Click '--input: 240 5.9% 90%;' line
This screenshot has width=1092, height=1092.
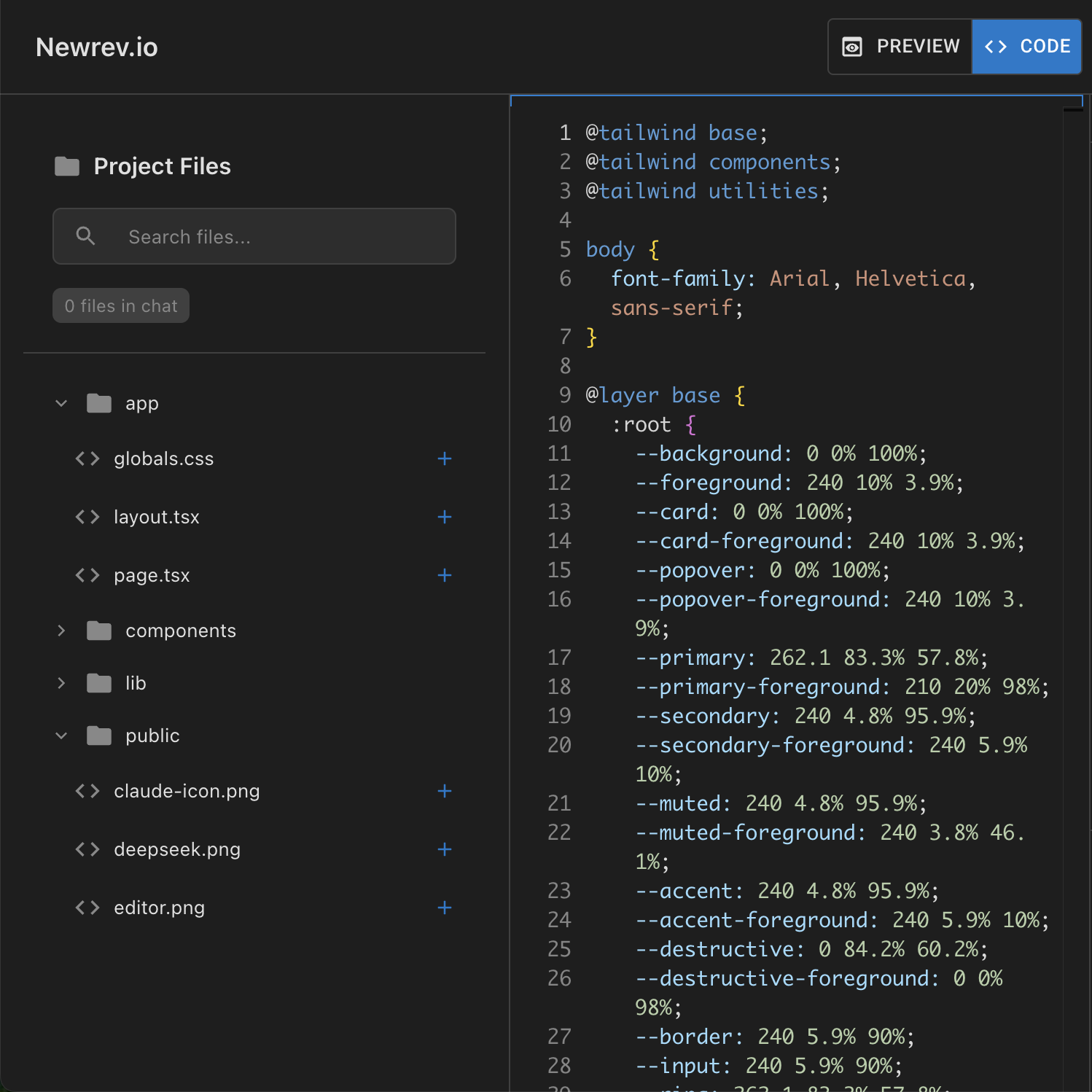[769, 1066]
